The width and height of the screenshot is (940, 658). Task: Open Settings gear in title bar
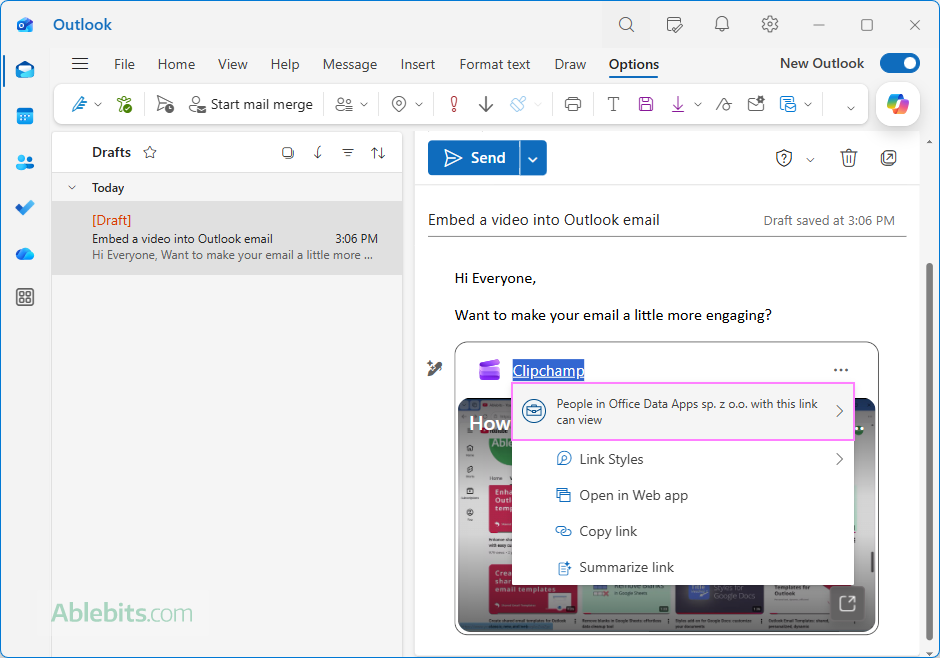[x=770, y=25]
